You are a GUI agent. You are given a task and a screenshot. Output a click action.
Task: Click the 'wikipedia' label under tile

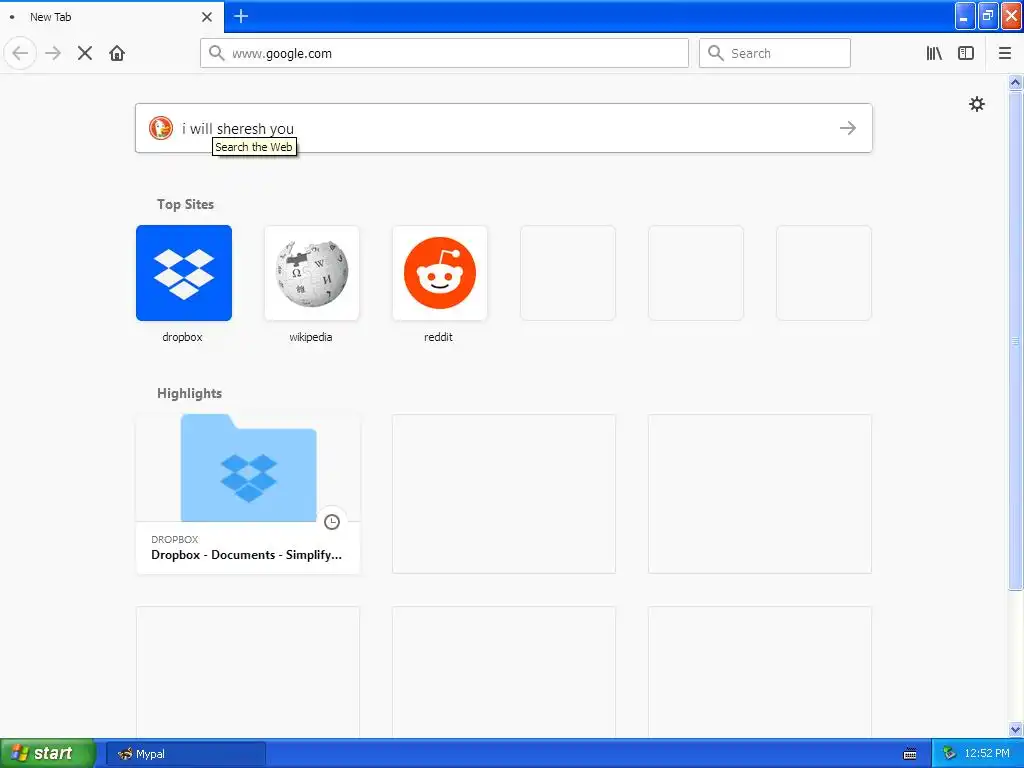pos(311,337)
